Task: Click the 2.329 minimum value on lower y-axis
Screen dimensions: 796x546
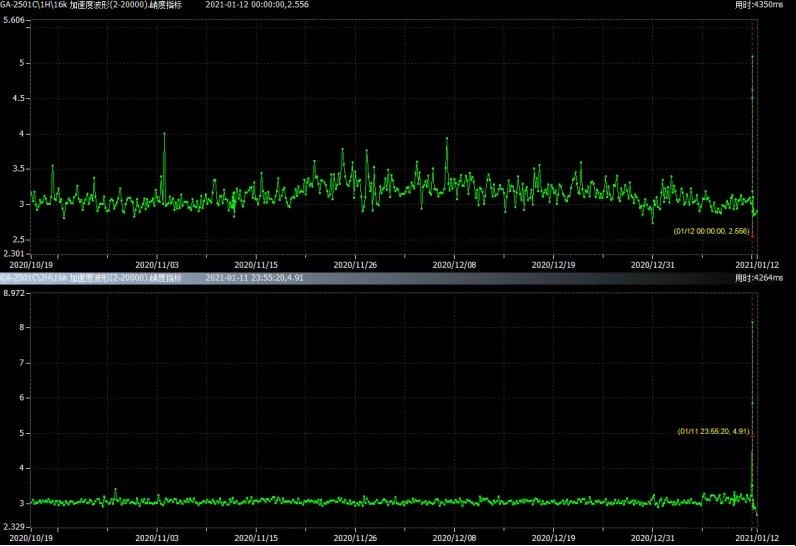Action: (x=14, y=525)
